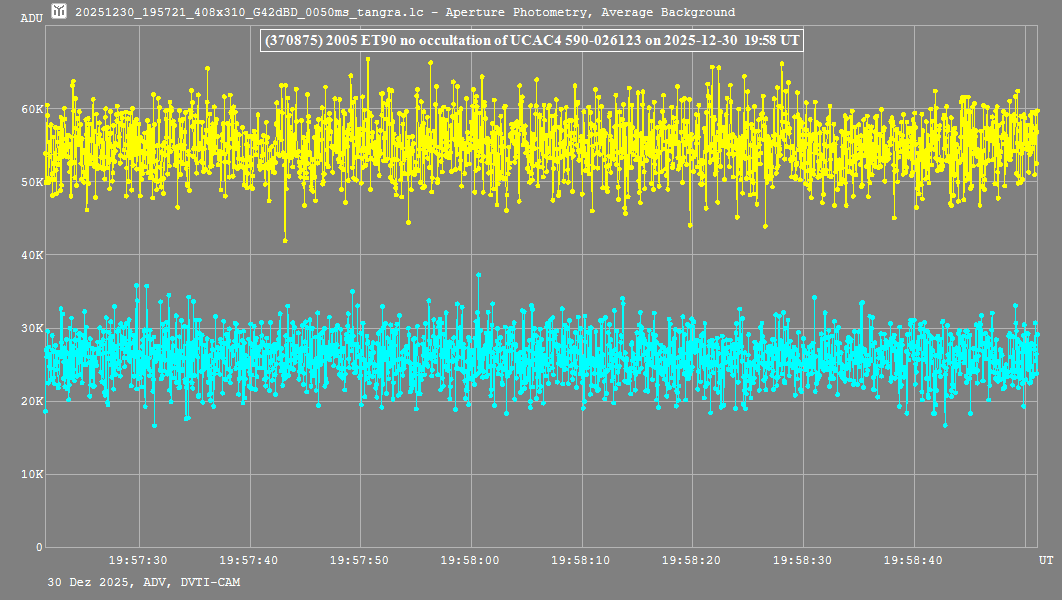Click the 10K y-axis label

[x=31, y=474]
